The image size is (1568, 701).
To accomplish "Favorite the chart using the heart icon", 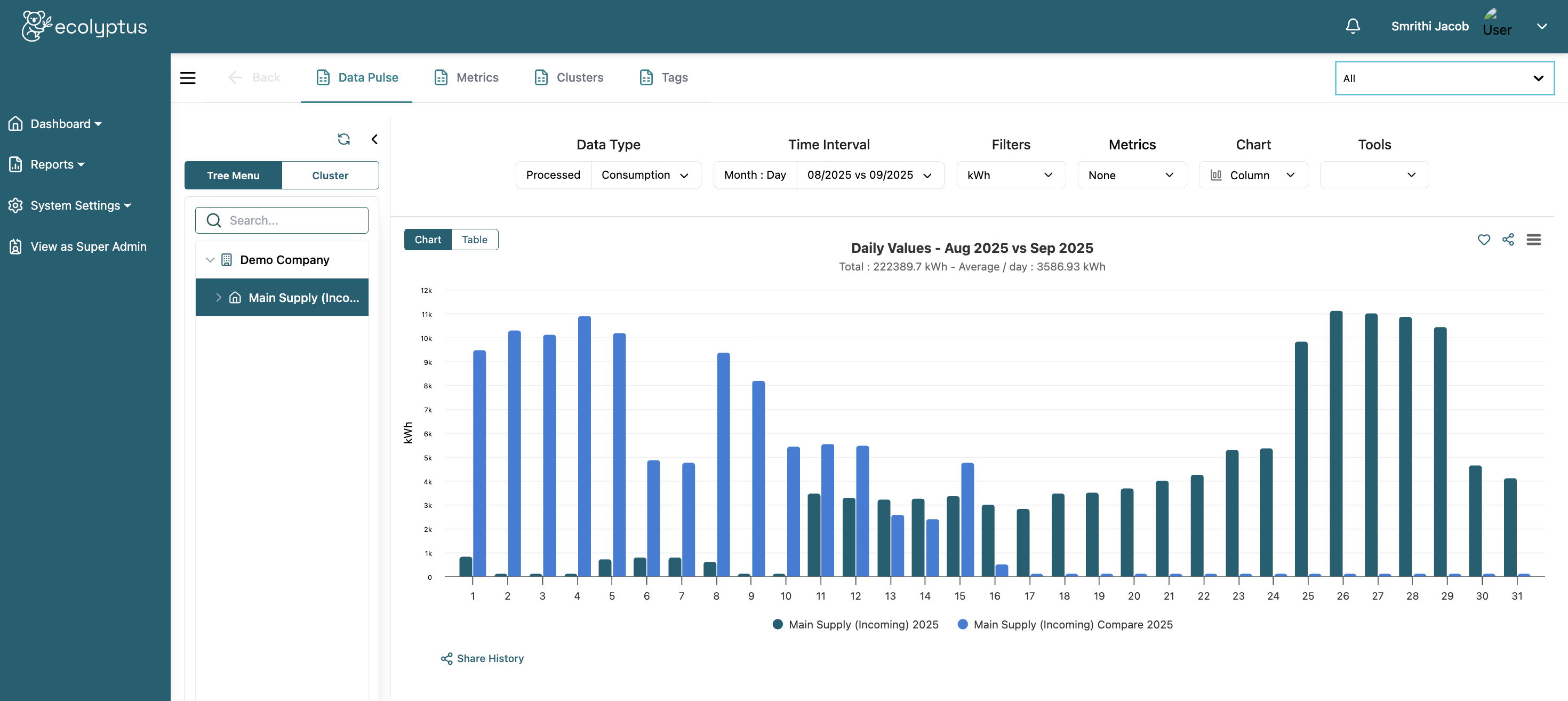I will coord(1484,240).
